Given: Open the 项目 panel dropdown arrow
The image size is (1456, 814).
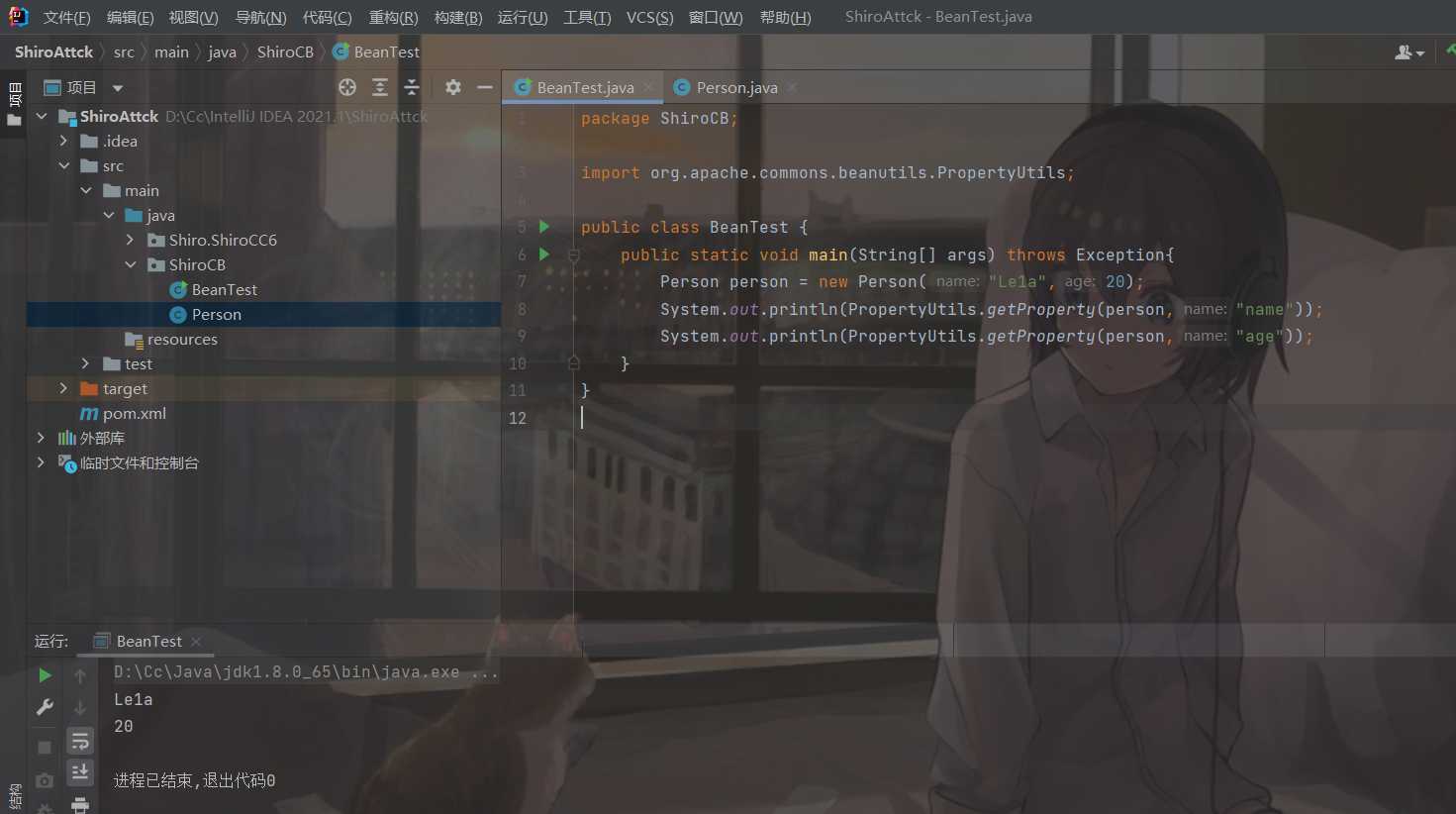Looking at the screenshot, I should click(118, 87).
